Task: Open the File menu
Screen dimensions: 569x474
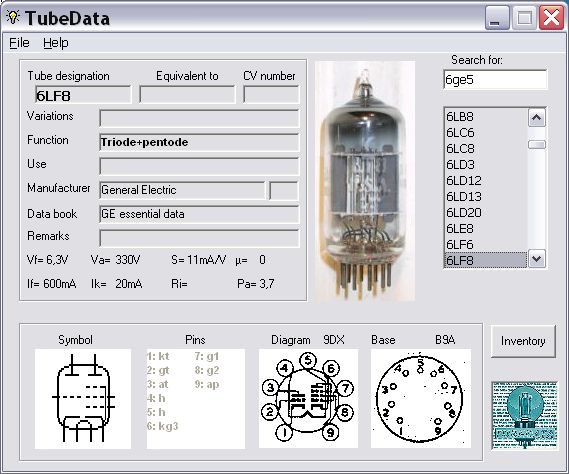Action: pos(19,43)
